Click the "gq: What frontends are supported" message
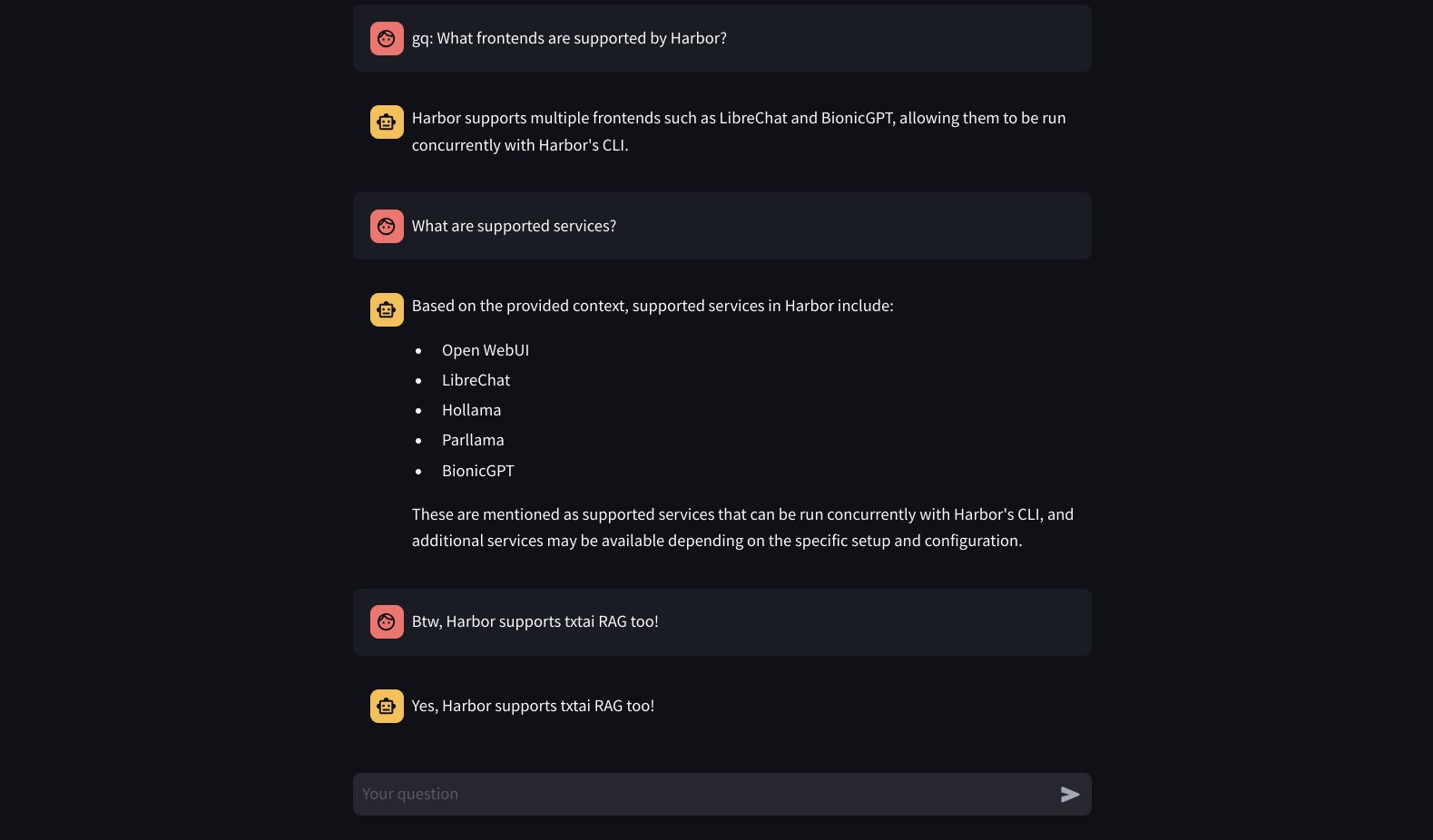Image resolution: width=1433 pixels, height=840 pixels. tap(569, 38)
